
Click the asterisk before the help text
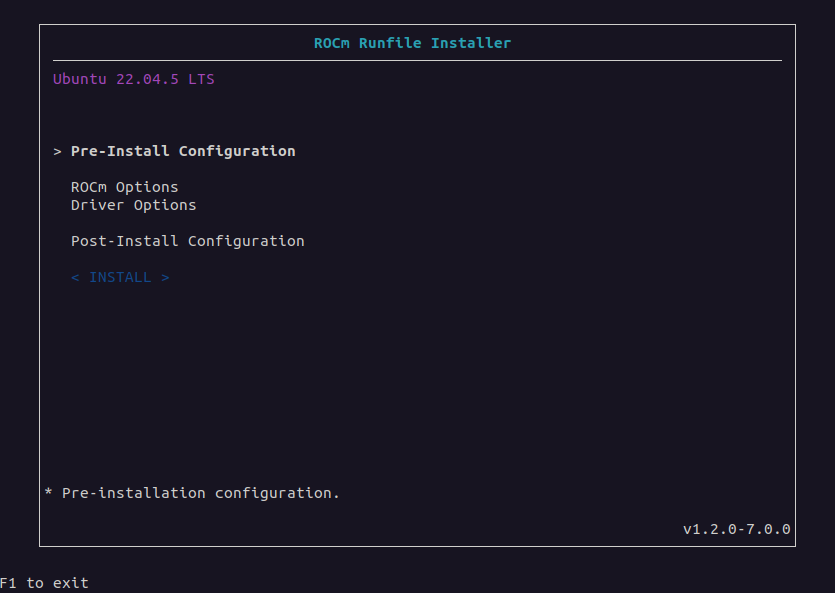(x=48, y=492)
